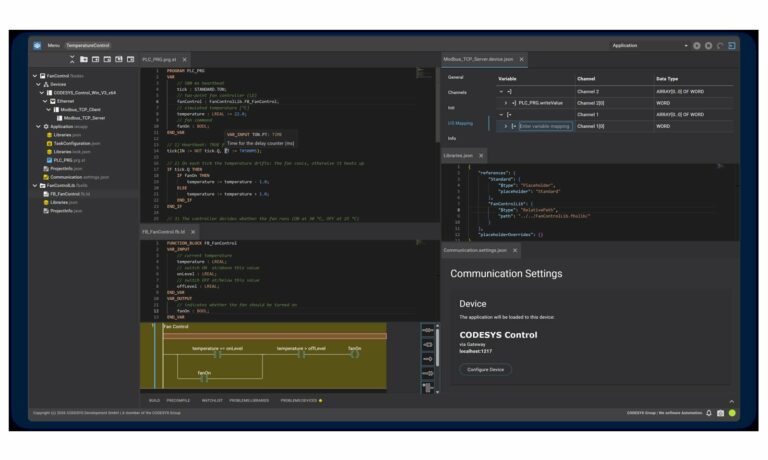
Task: Click the bottom icon in ladder toolbox
Action: (x=428, y=388)
